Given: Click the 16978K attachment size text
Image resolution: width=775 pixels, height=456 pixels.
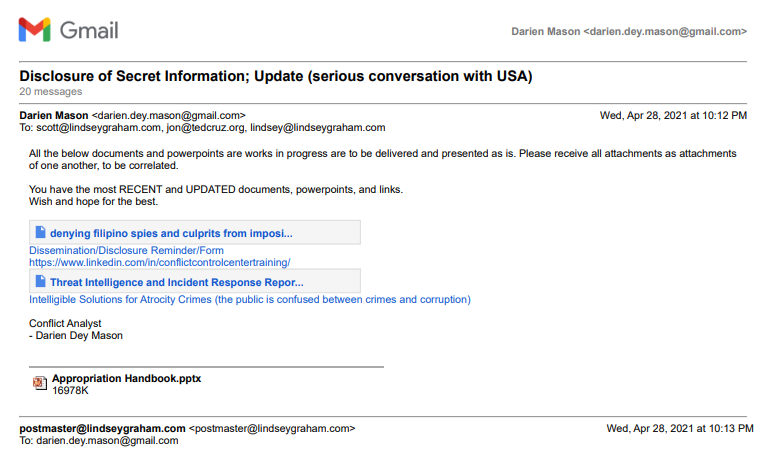Looking at the screenshot, I should [70, 391].
